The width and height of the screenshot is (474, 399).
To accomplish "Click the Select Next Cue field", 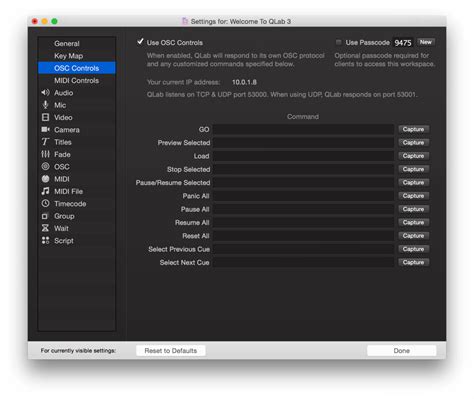I will pyautogui.click(x=303, y=263).
